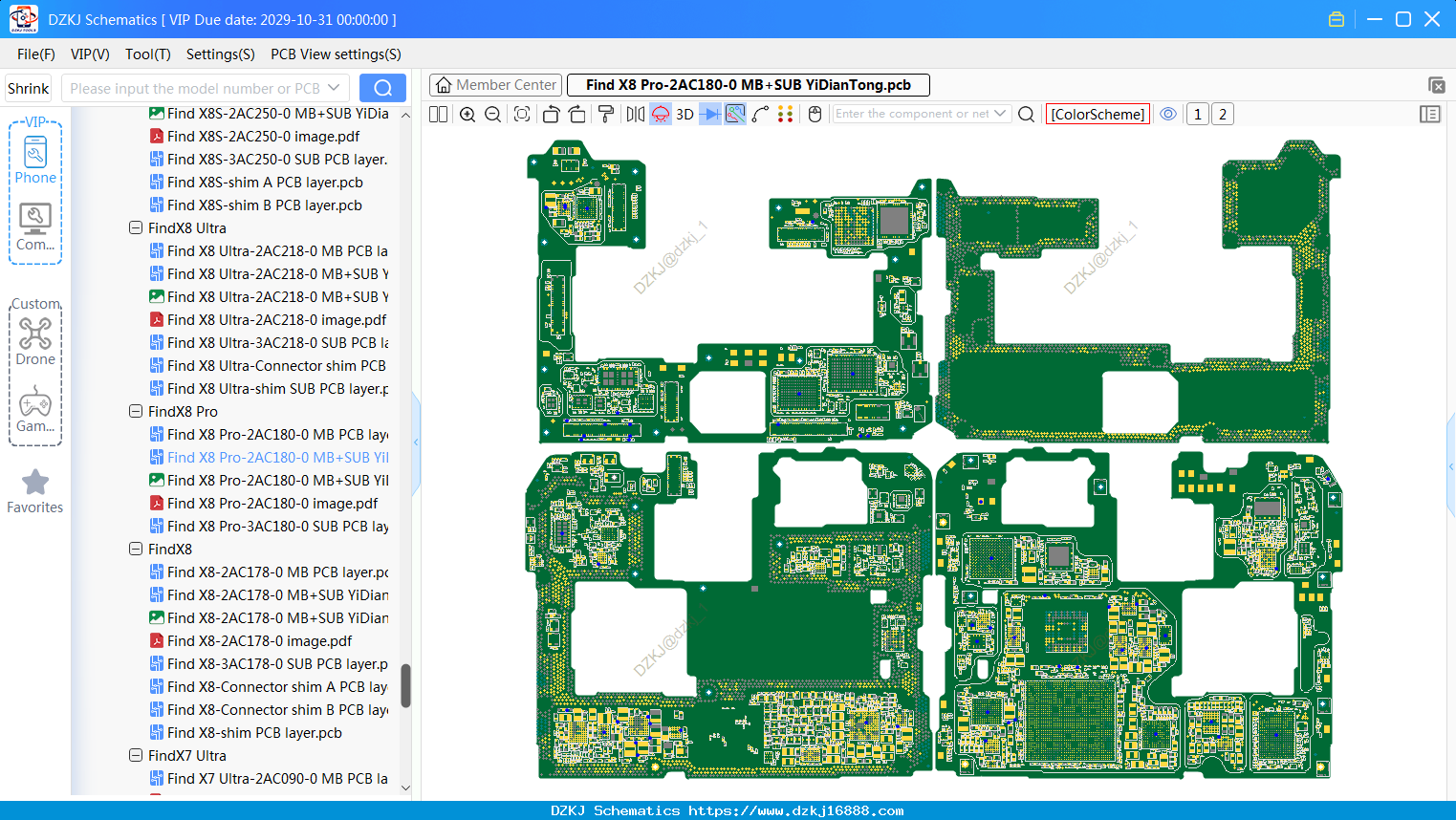Open the Phone category
The height and width of the screenshot is (820, 1456).
(35, 160)
